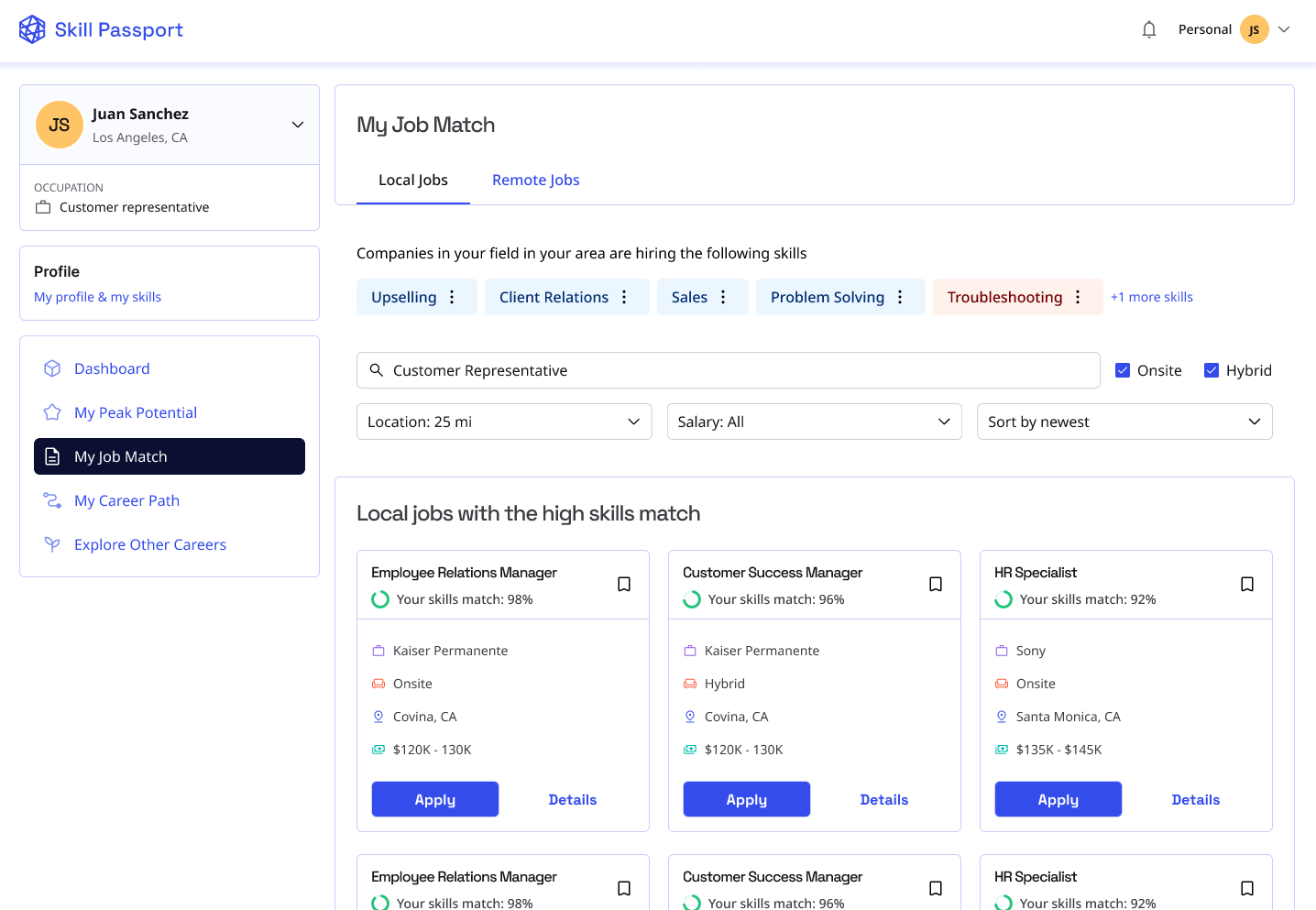Open the Upselling skill options menu
Image resolution: width=1316 pixels, height=910 pixels.
point(452,297)
